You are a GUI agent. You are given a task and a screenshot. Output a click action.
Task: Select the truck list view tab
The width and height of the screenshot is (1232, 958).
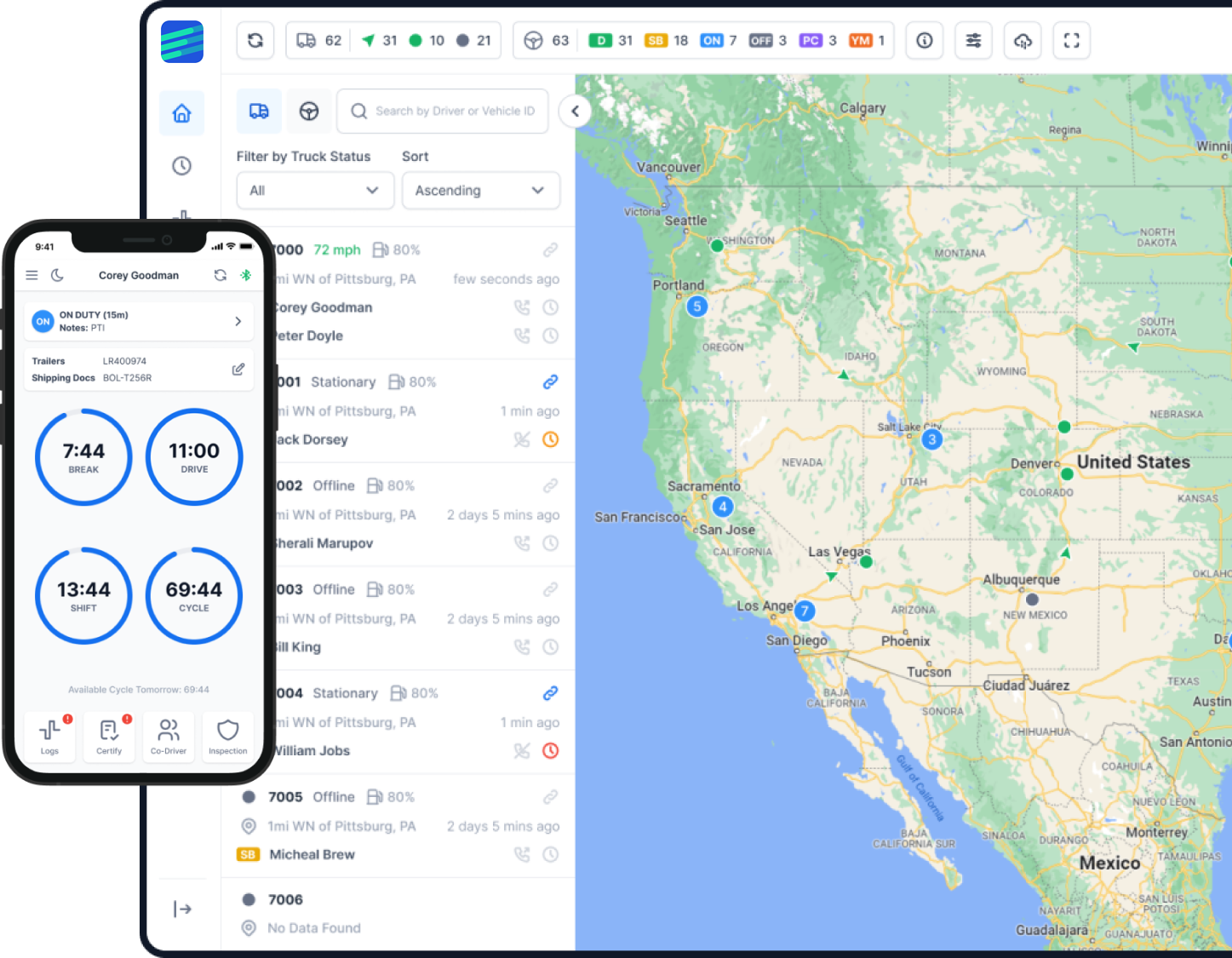259,111
